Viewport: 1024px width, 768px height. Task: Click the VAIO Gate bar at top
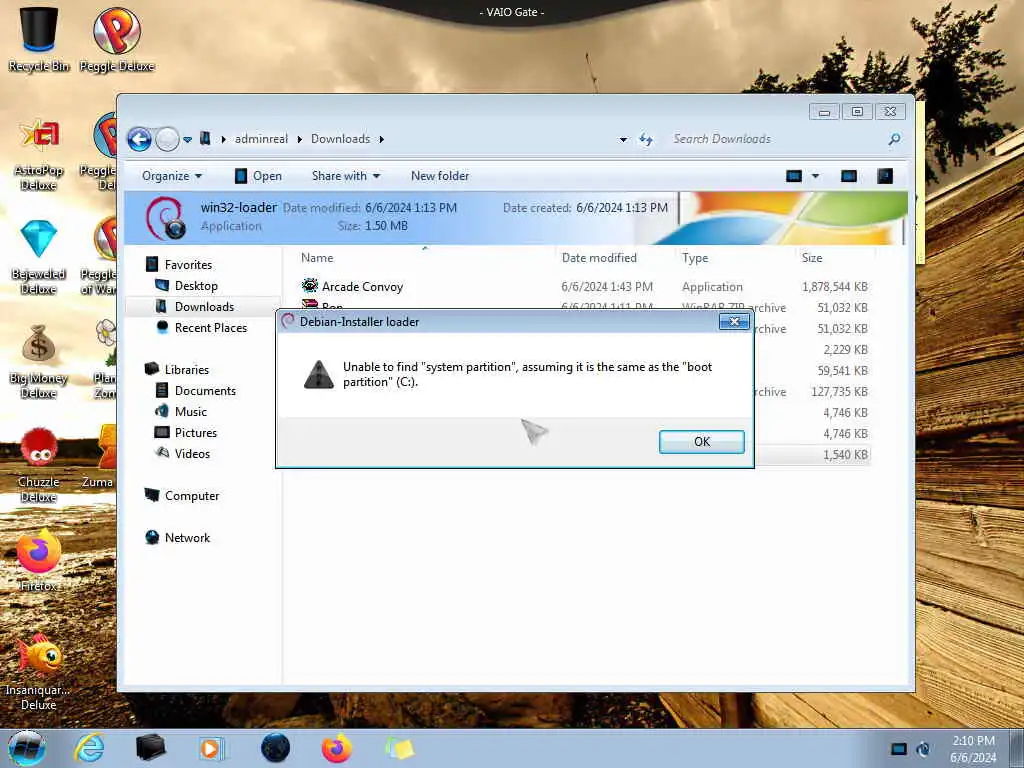pyautogui.click(x=512, y=12)
